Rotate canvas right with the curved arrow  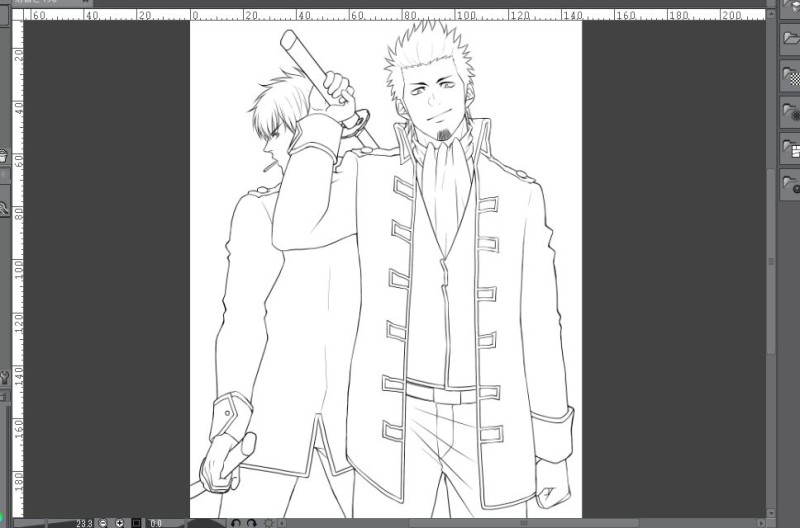251,523
